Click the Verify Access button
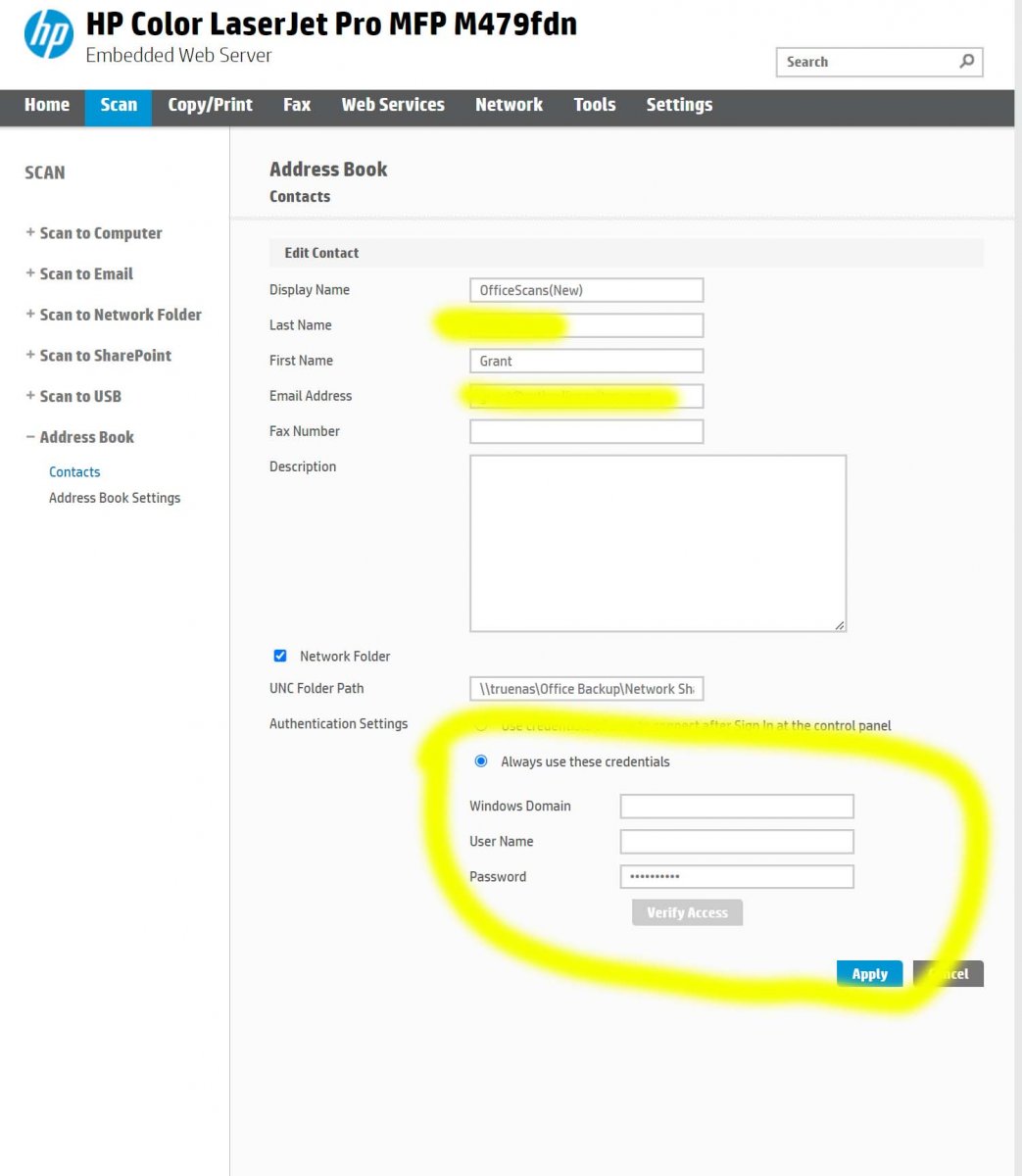 tap(687, 912)
